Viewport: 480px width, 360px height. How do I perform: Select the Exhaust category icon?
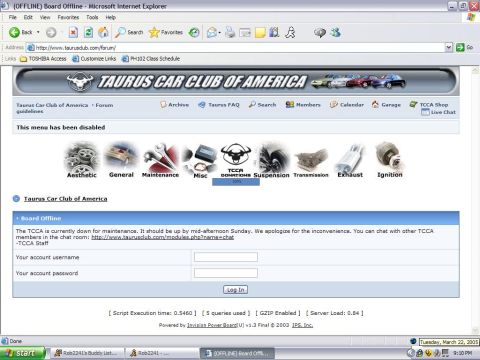(350, 160)
